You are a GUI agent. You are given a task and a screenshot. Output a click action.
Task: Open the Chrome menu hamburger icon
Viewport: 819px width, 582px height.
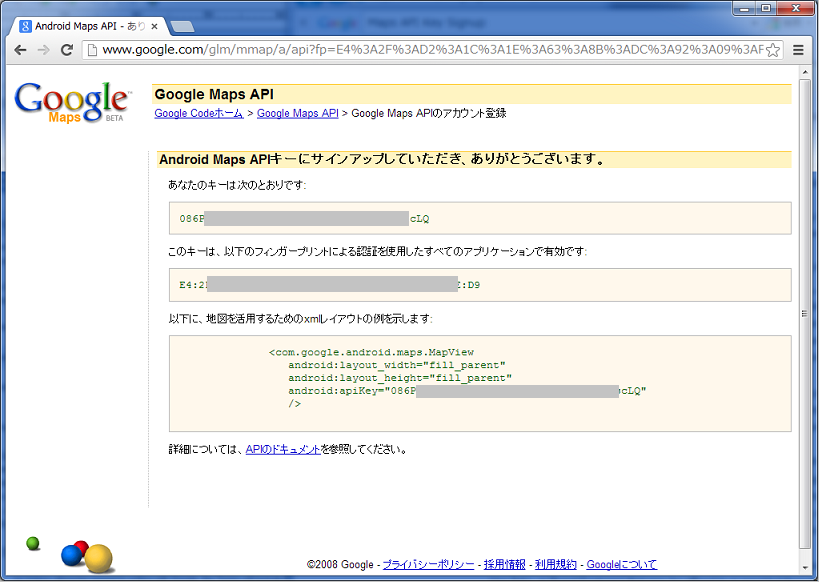[x=798, y=50]
